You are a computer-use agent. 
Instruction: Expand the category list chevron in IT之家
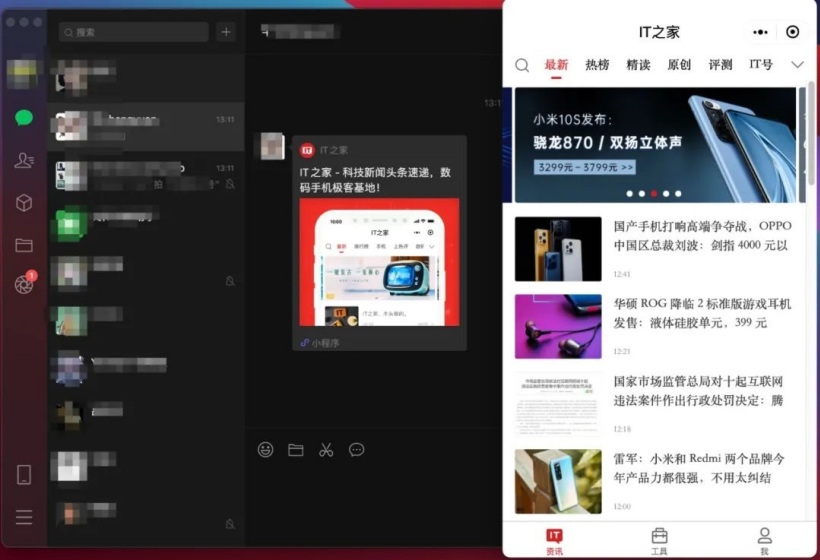coord(797,65)
